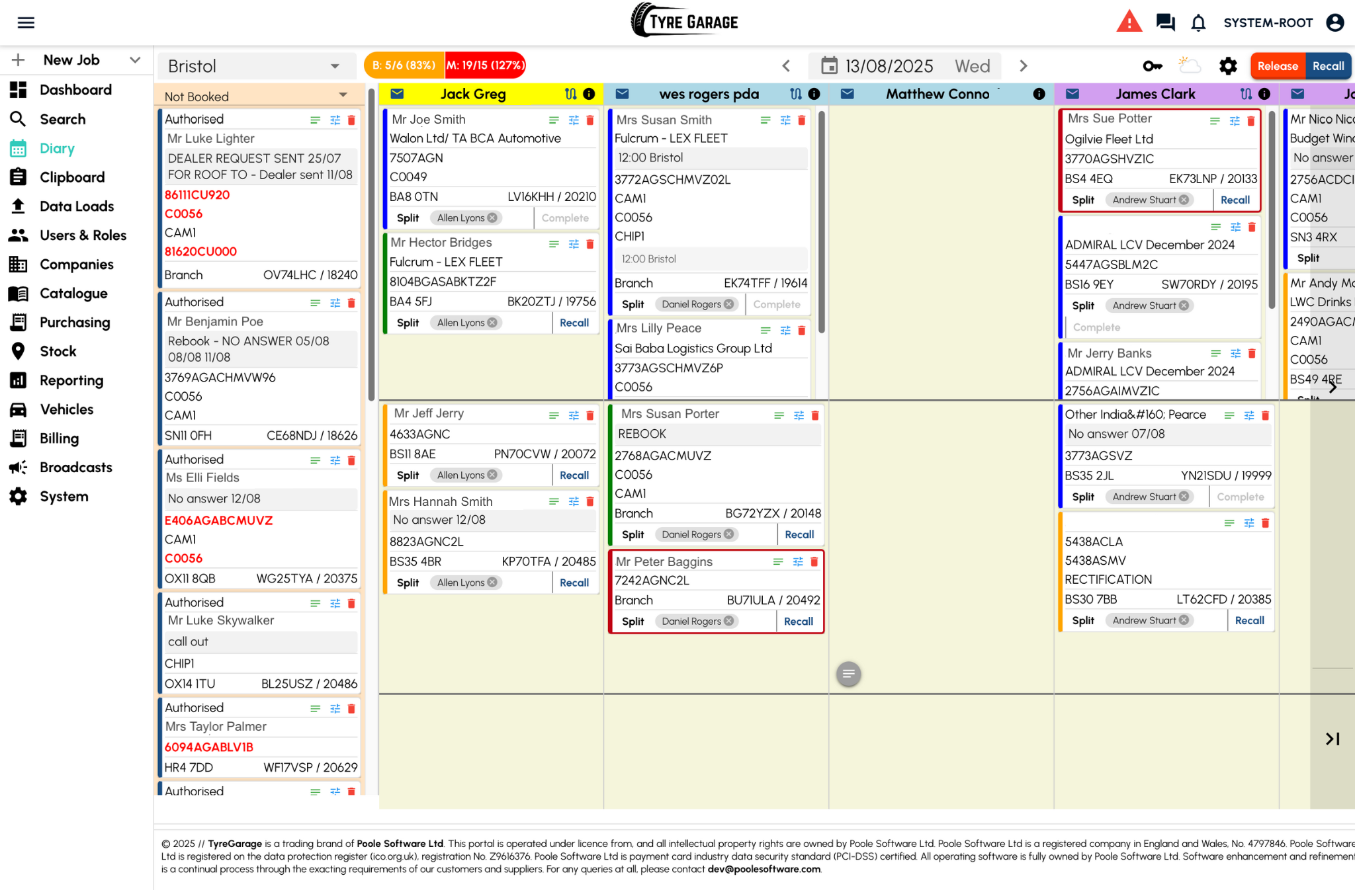Click Recall on Mr Hector Bridges job
The width and height of the screenshot is (1355, 896).
tap(574, 323)
